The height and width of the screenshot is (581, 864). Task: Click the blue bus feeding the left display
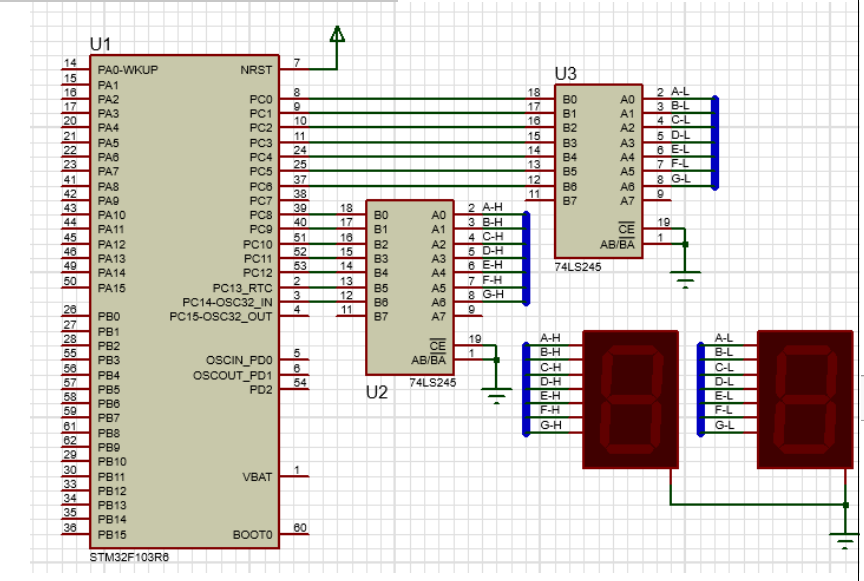[x=526, y=389]
